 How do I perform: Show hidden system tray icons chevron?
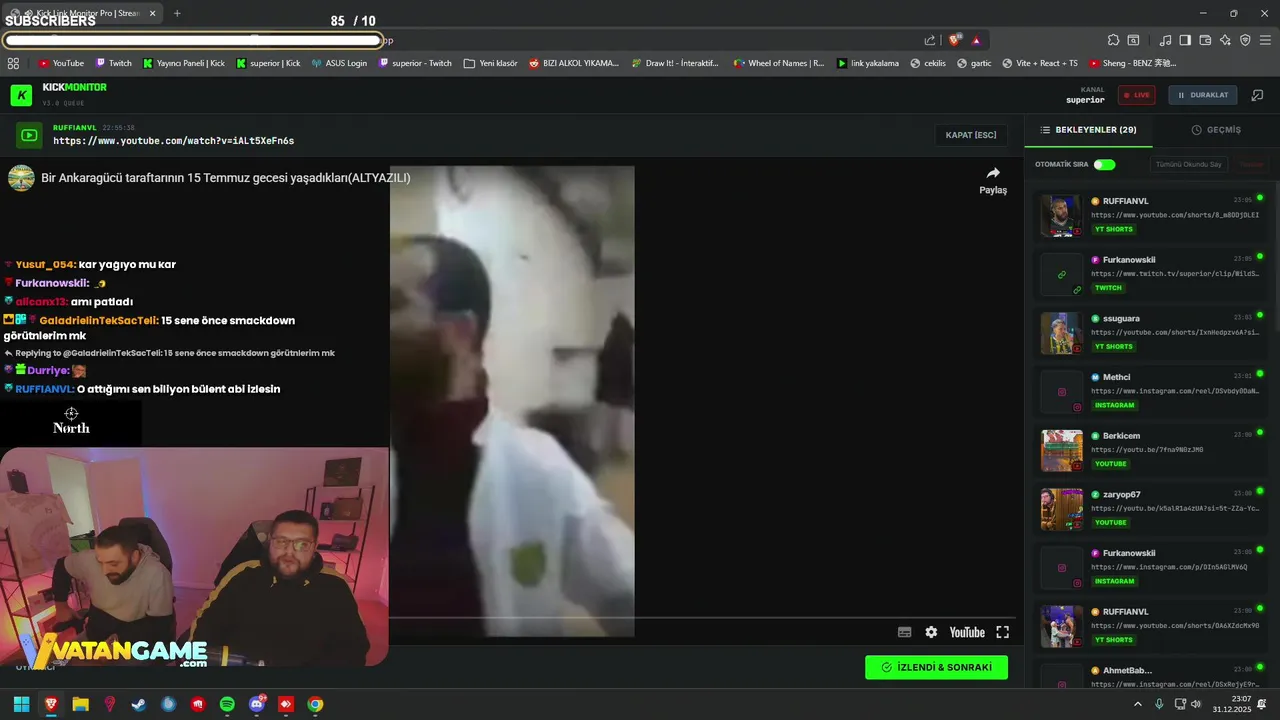pos(1137,704)
